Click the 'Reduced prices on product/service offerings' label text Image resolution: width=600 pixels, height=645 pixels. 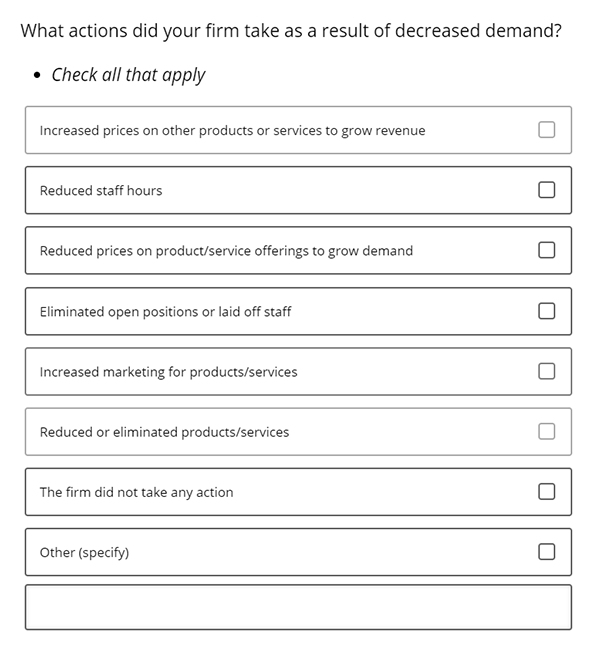[226, 251]
